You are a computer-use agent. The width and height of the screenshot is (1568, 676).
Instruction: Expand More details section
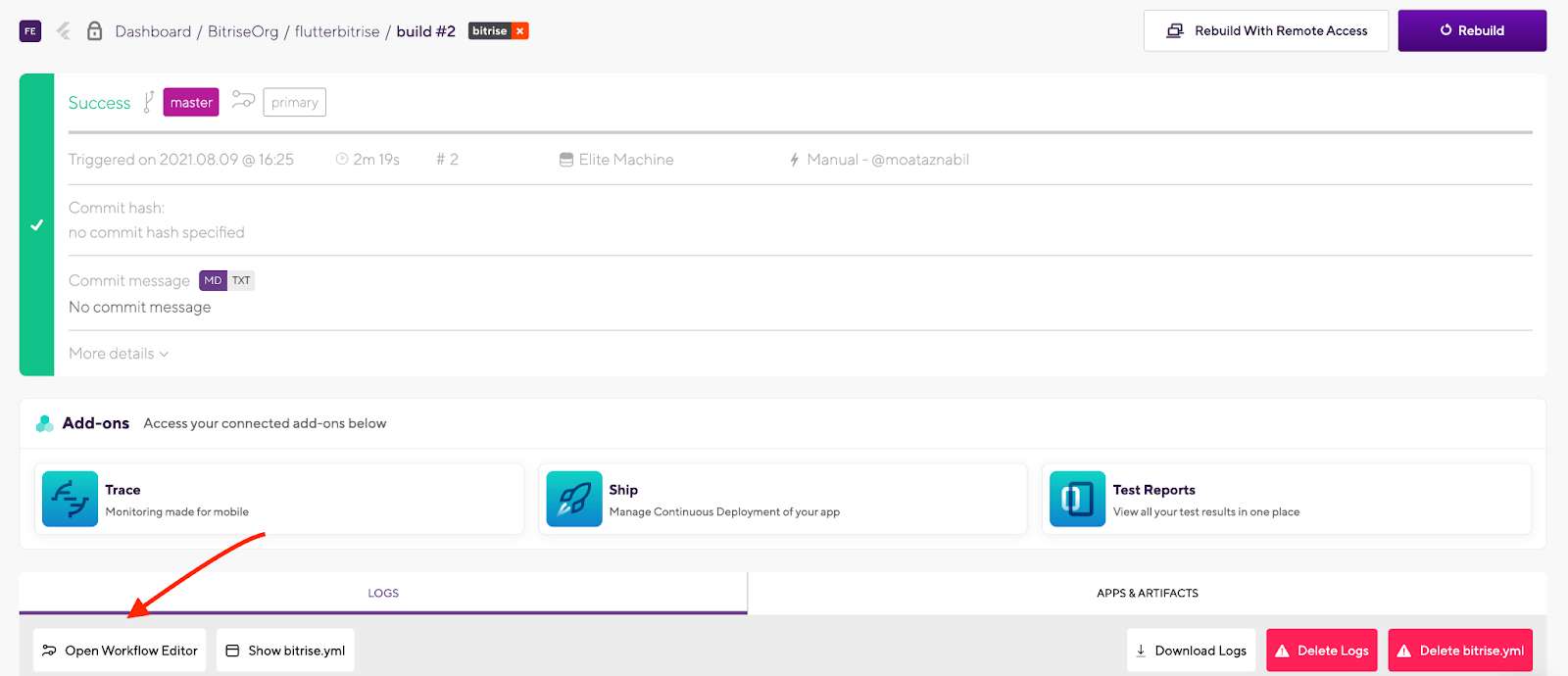point(119,354)
